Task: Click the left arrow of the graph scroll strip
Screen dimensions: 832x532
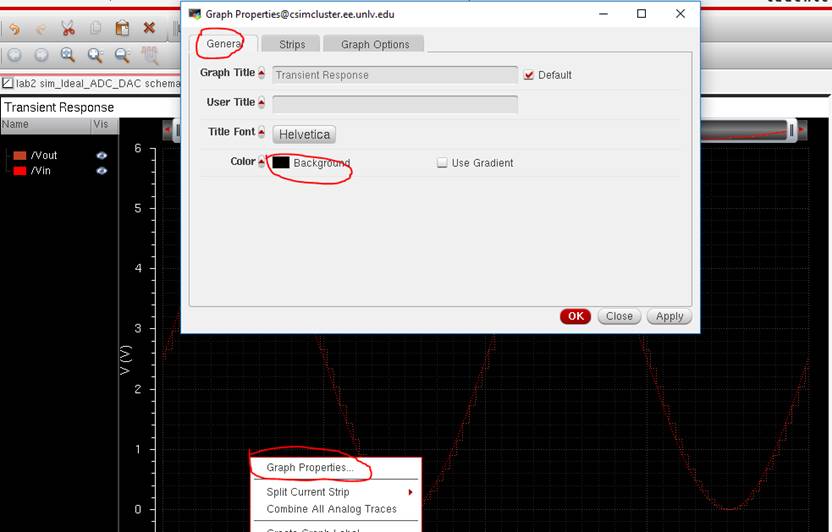Action: 168,129
